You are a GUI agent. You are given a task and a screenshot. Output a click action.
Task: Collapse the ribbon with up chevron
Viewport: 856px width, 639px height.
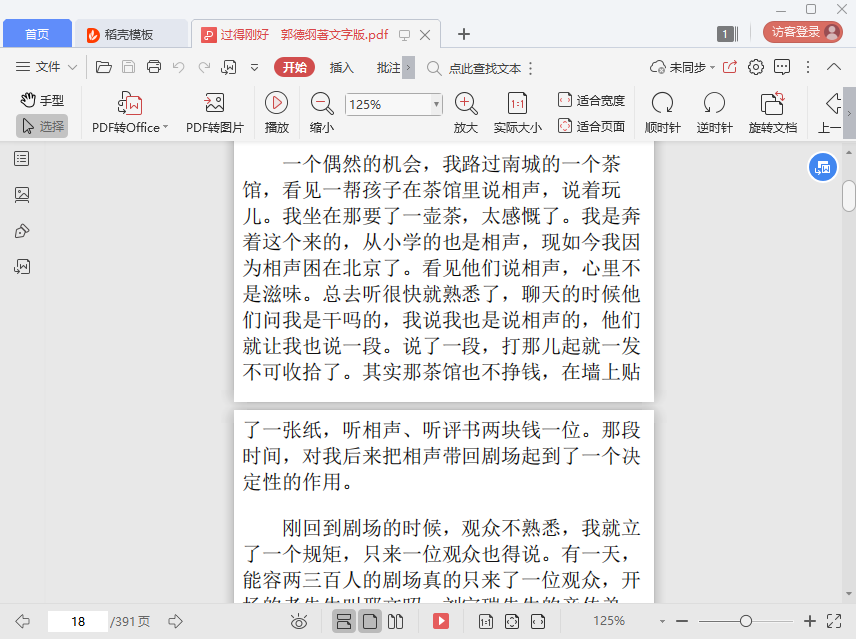[x=834, y=67]
